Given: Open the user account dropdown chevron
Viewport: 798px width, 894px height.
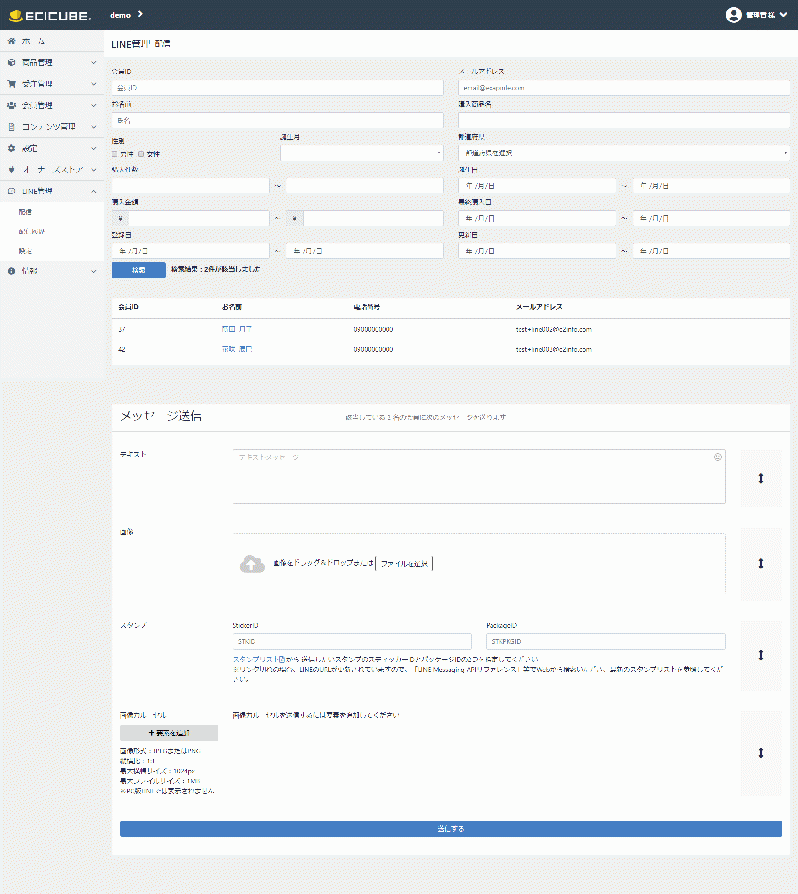Looking at the screenshot, I should tap(783, 15).
